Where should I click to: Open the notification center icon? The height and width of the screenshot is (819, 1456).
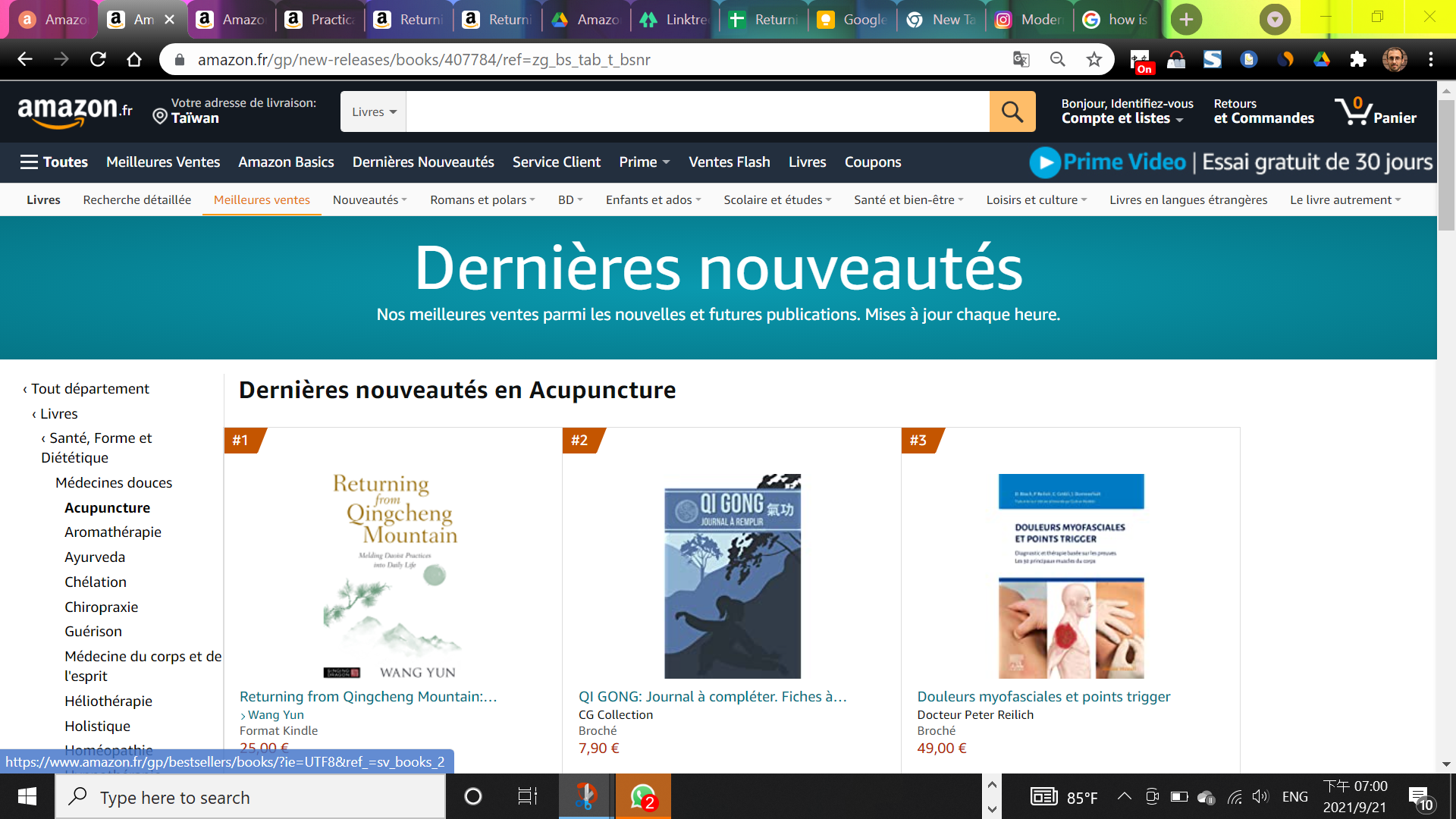pyautogui.click(x=1420, y=798)
